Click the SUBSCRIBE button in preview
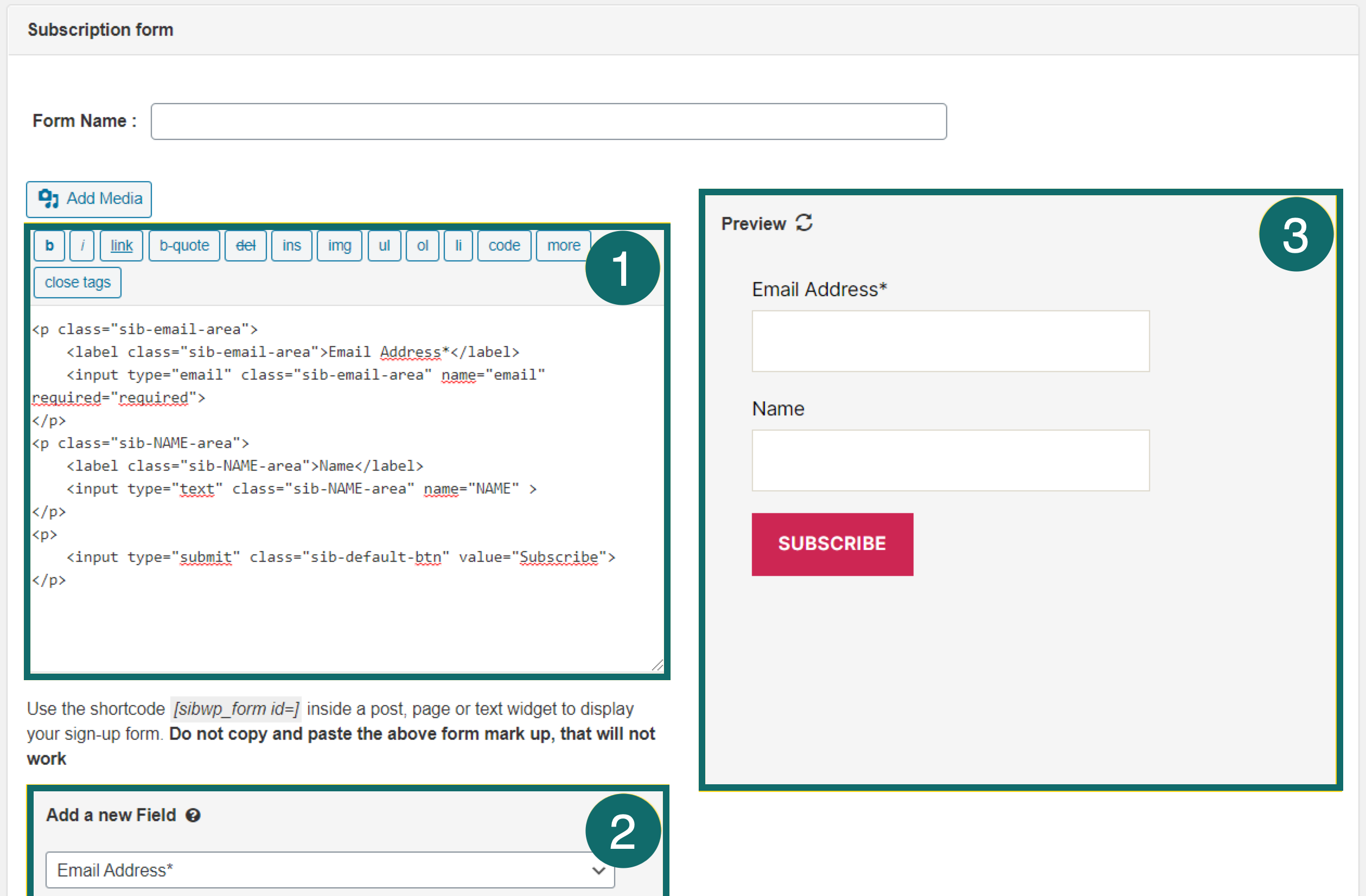Viewport: 1366px width, 896px height. click(x=832, y=544)
